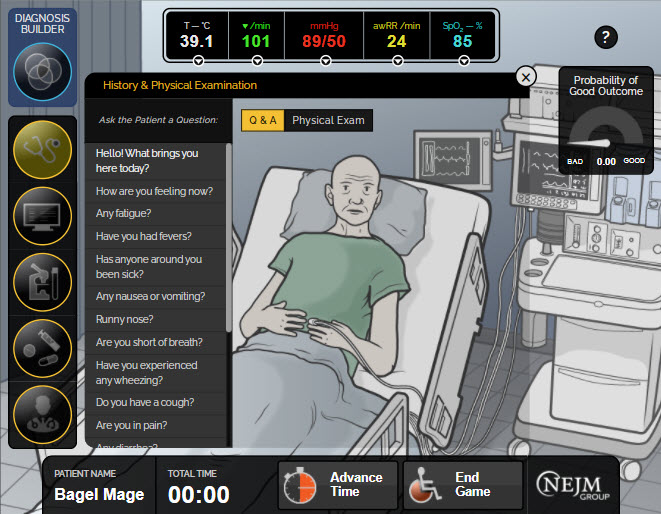This screenshot has width=661, height=514.
Task: Click the 'History & Physical Examination' title
Action: [x=180, y=86]
